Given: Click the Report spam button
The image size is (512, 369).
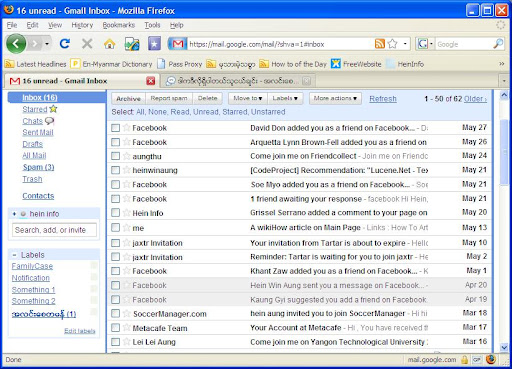Looking at the screenshot, I should pyautogui.click(x=169, y=98).
